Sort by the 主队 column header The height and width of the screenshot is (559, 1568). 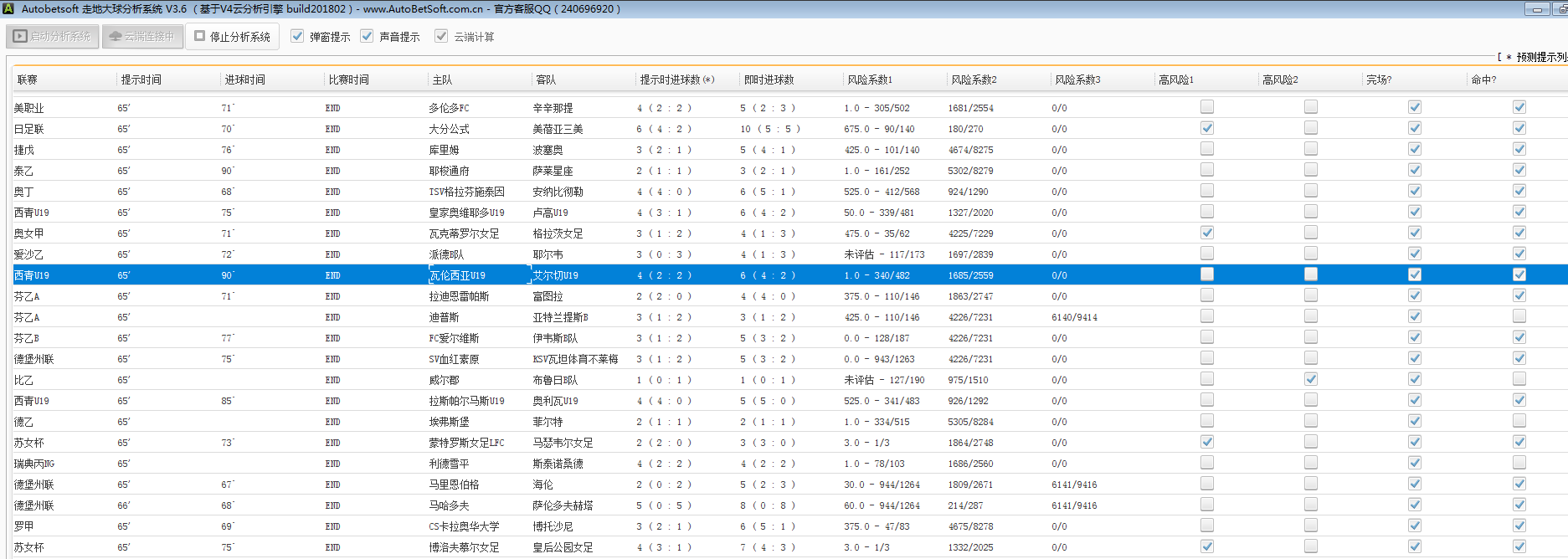tap(442, 79)
